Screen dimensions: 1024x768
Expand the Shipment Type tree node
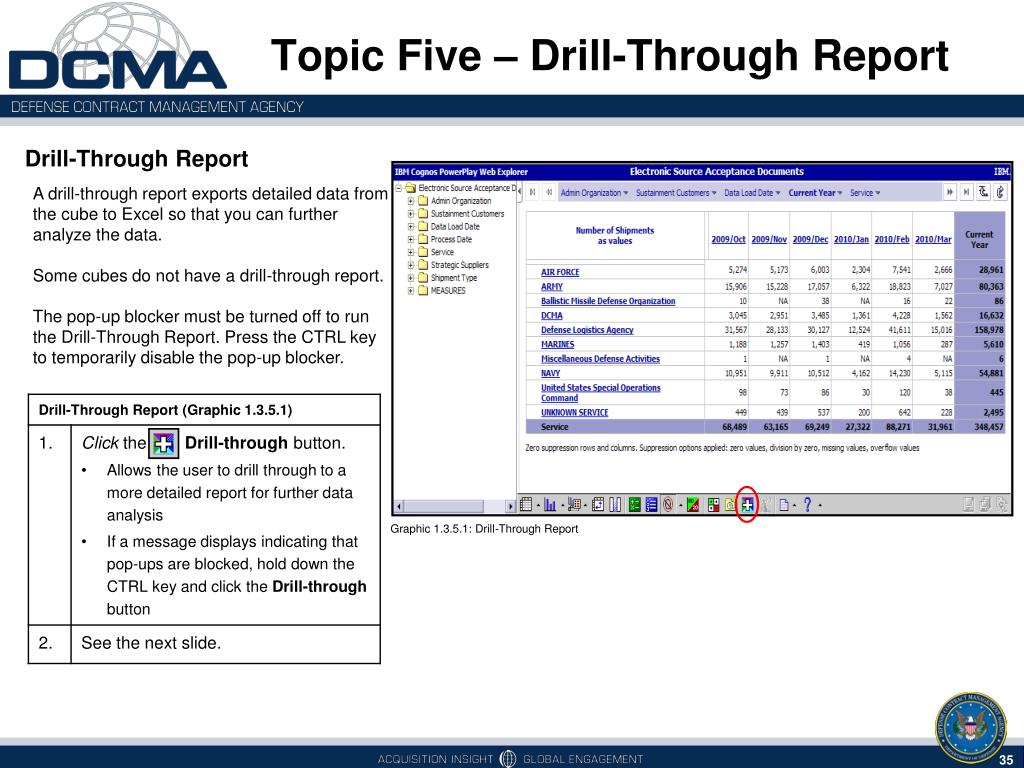[411, 278]
